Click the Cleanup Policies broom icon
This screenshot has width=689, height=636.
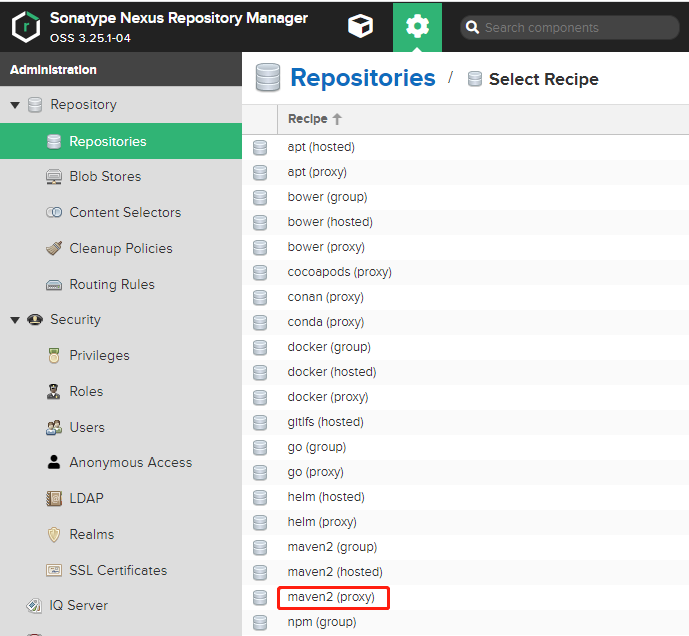click(x=54, y=249)
